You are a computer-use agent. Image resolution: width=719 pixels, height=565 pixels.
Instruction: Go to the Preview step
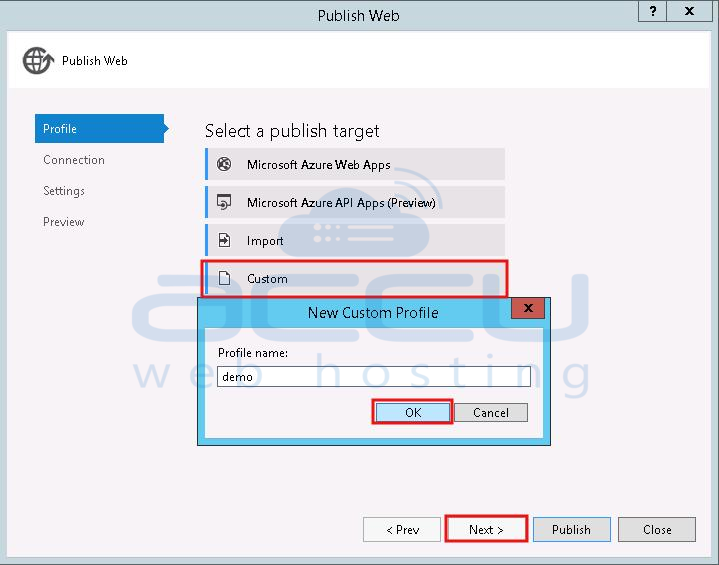tap(64, 222)
